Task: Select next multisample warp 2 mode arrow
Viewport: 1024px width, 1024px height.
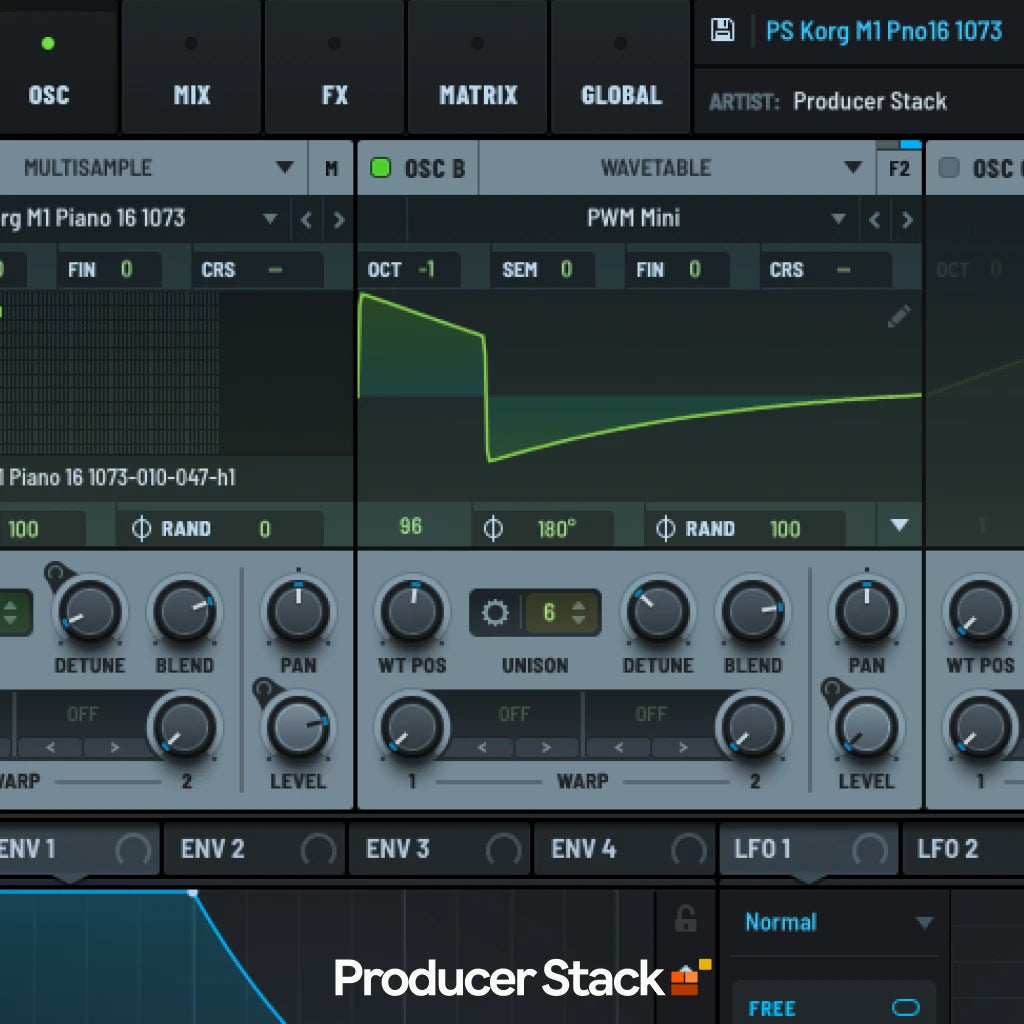Action: pyautogui.click(x=115, y=747)
